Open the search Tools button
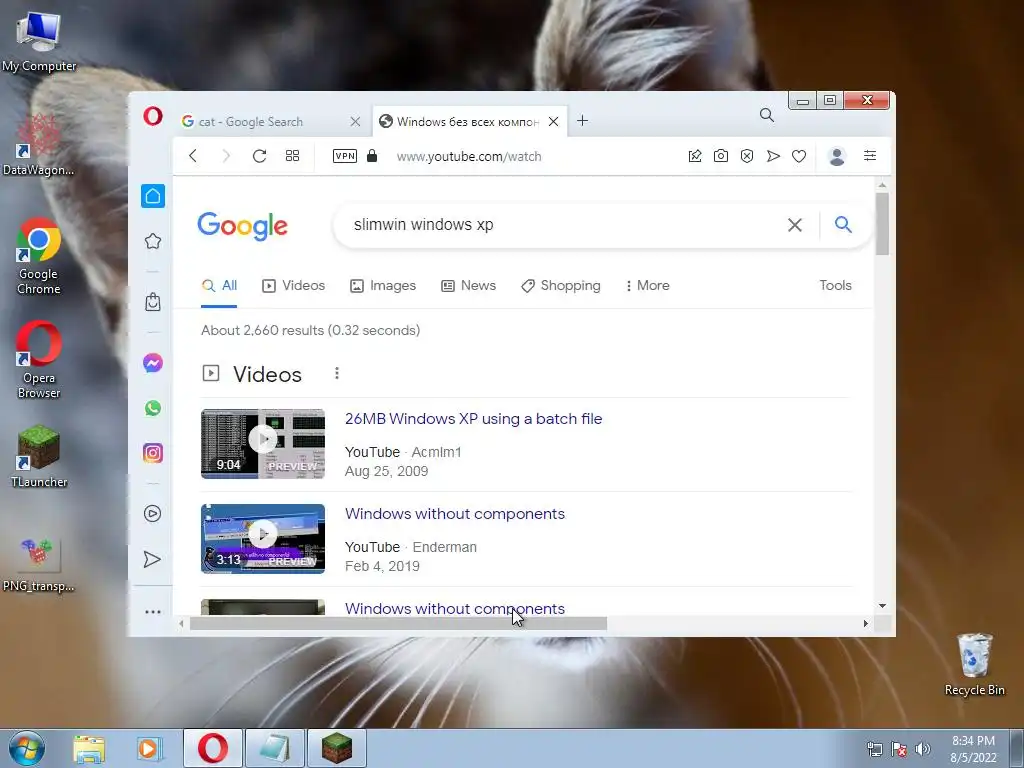1024x768 pixels. pyautogui.click(x=835, y=285)
